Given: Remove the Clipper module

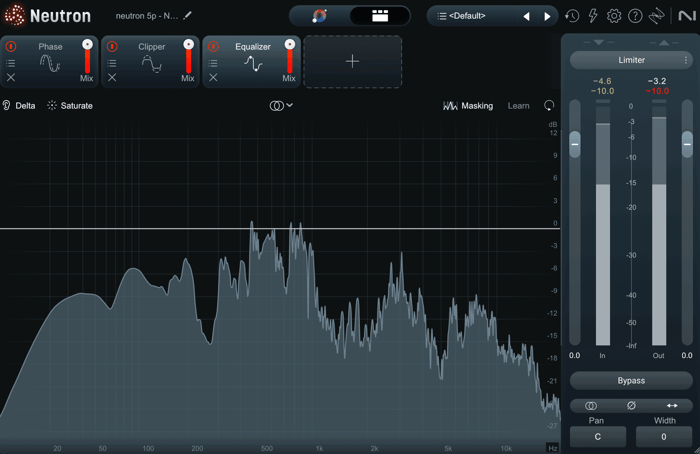Looking at the screenshot, I should click(112, 78).
